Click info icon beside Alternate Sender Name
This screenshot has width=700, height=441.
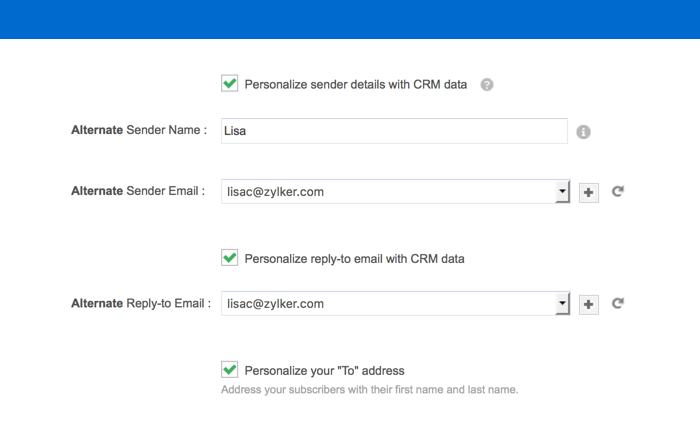[x=583, y=132]
